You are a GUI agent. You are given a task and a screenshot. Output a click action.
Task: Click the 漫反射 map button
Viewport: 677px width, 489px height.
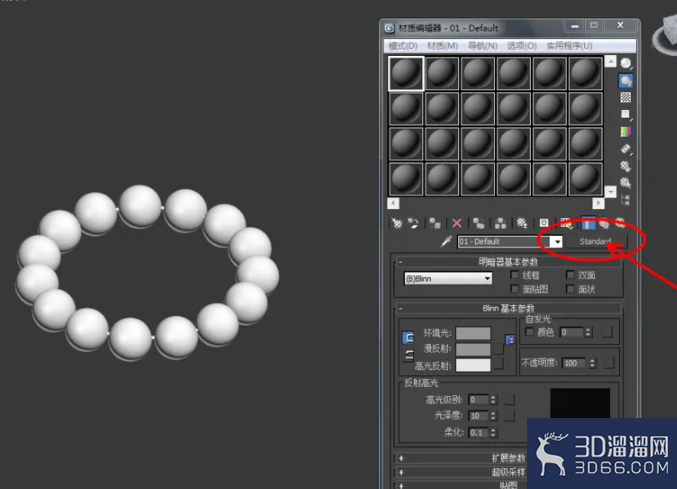click(499, 349)
